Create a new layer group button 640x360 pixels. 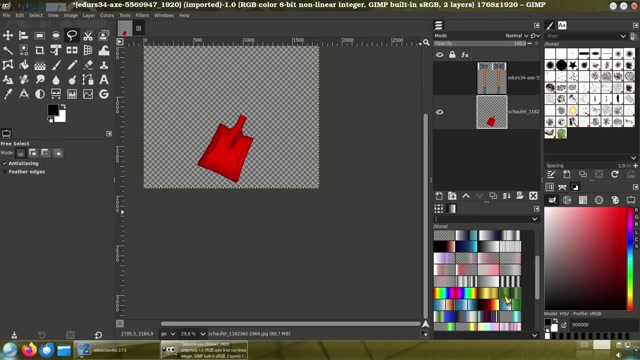coord(452,196)
